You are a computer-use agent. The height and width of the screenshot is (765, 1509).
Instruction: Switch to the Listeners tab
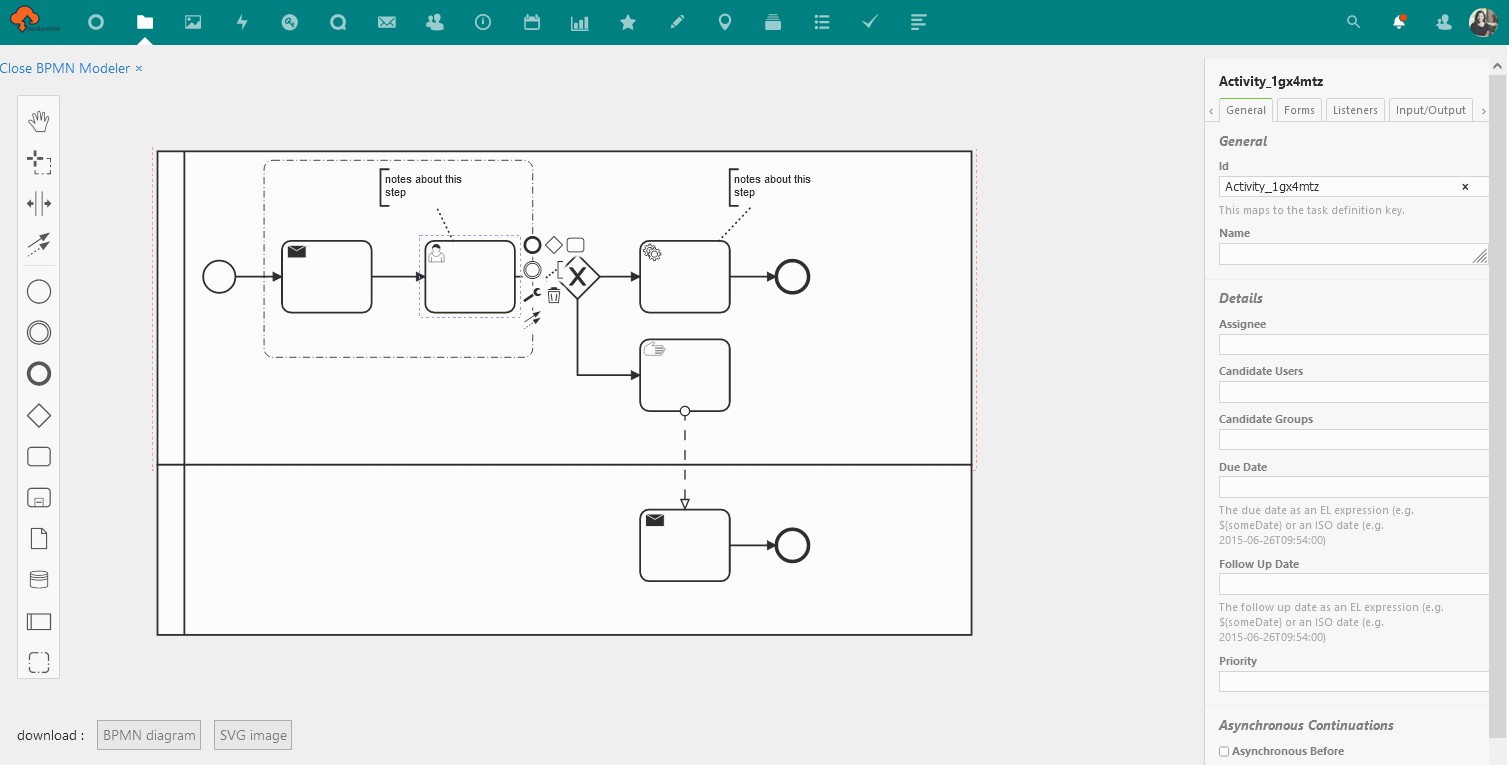pos(1354,110)
